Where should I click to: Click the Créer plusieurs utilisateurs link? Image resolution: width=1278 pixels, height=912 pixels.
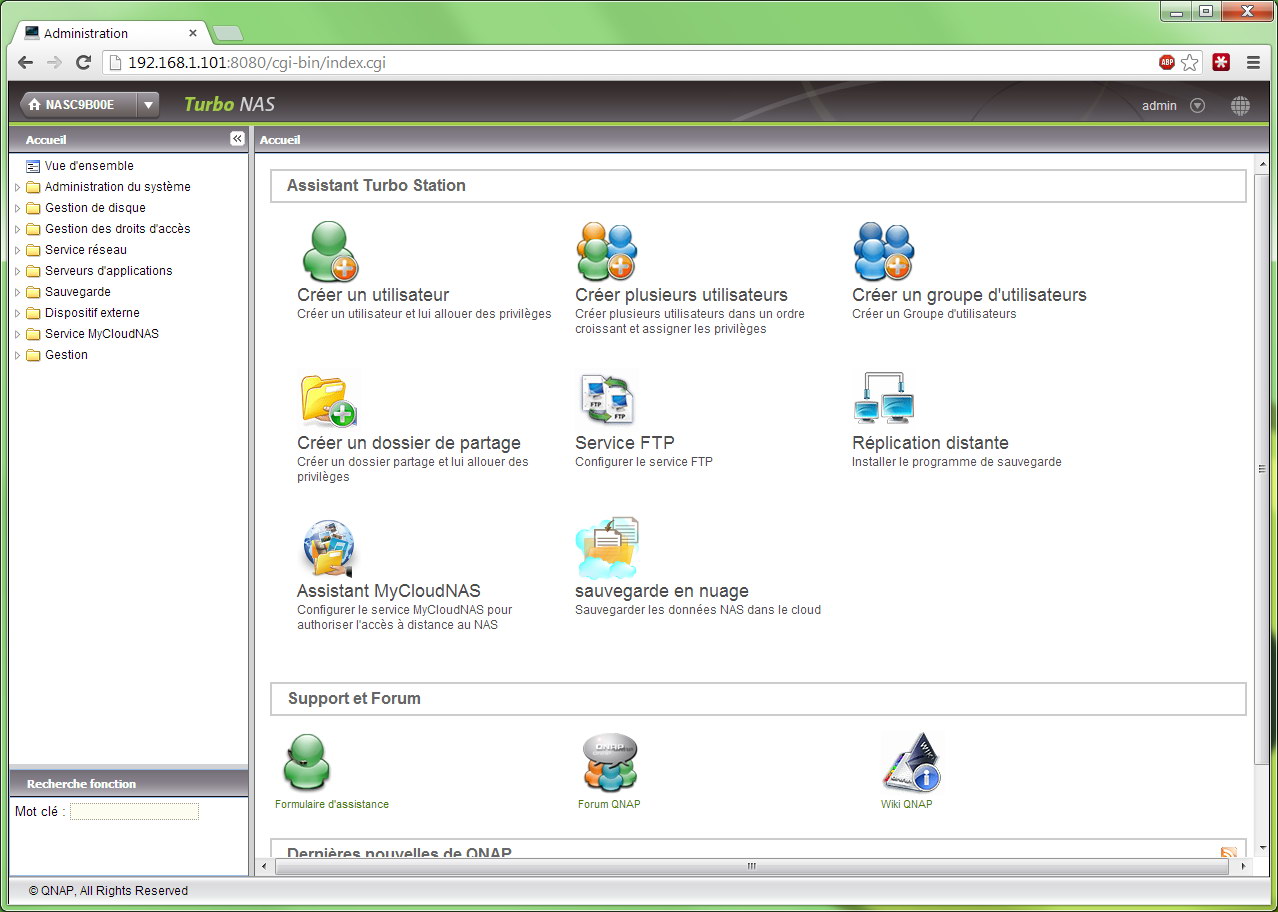click(681, 295)
